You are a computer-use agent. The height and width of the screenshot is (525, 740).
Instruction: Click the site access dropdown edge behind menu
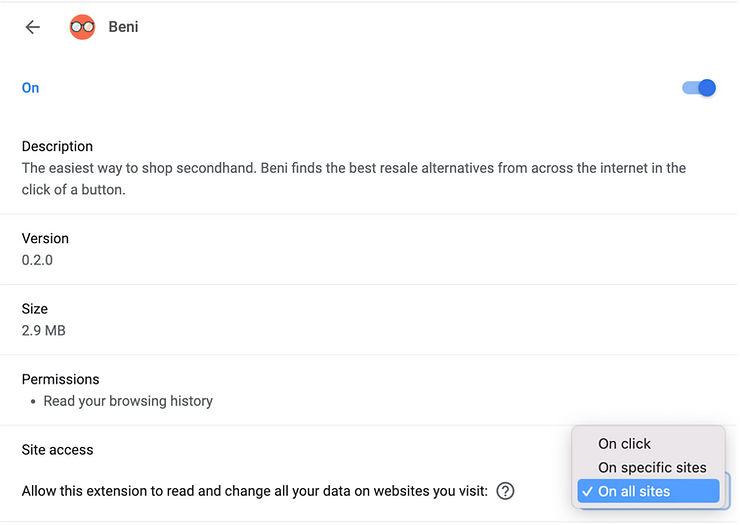[x=727, y=491]
